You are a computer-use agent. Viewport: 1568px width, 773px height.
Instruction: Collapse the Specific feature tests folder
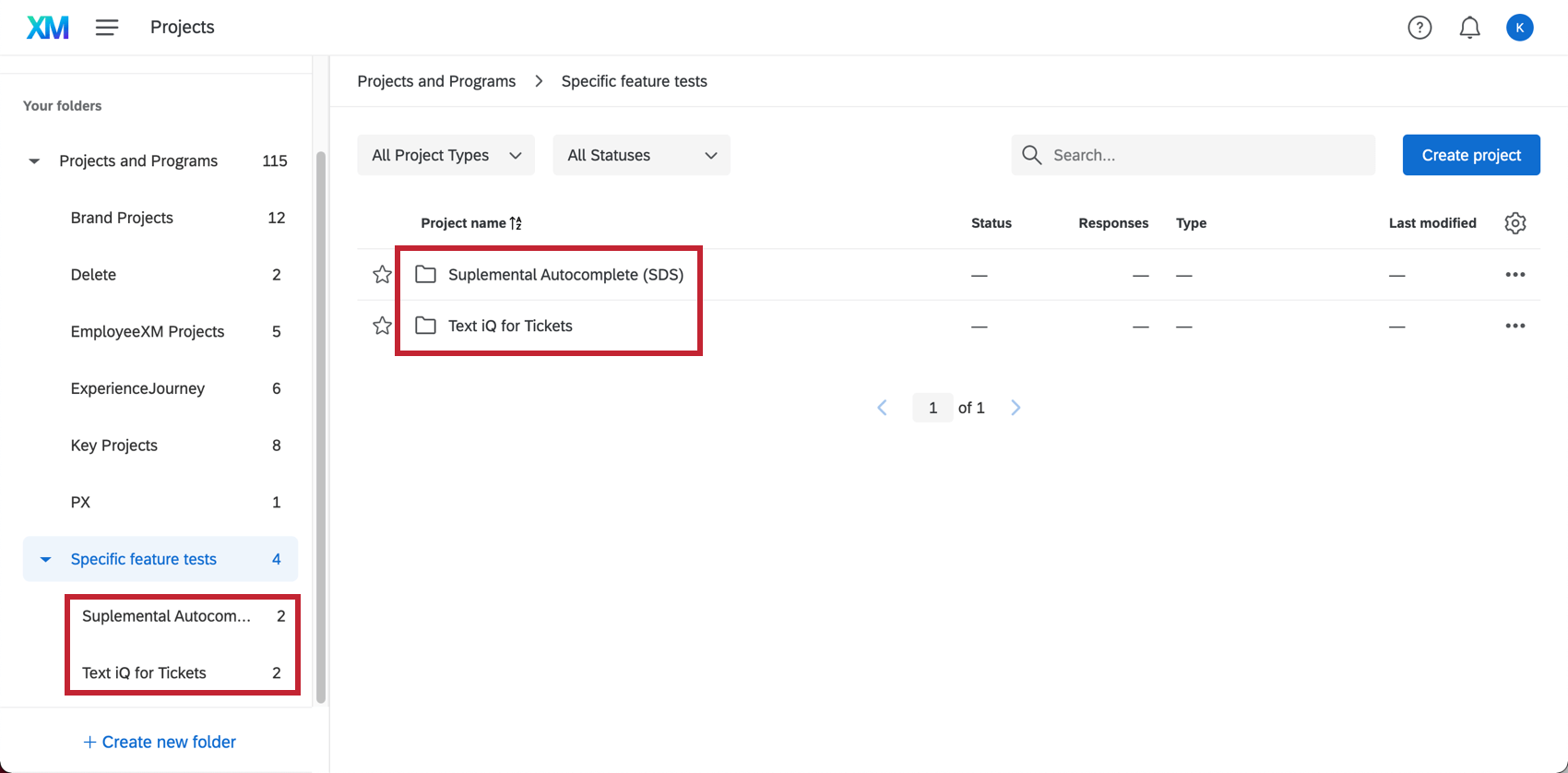point(45,560)
